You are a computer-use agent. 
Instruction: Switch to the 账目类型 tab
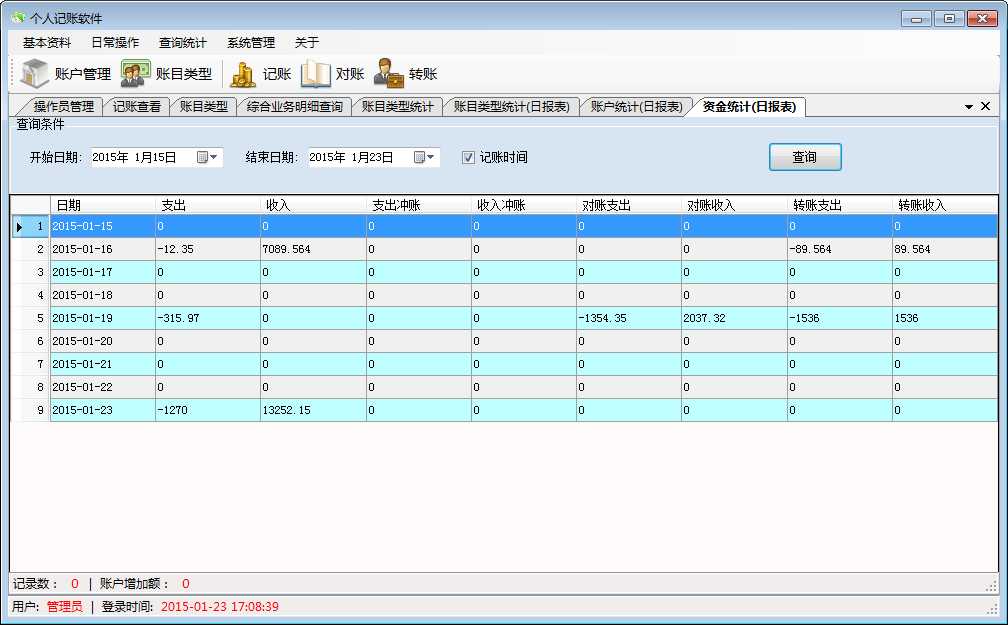[204, 107]
